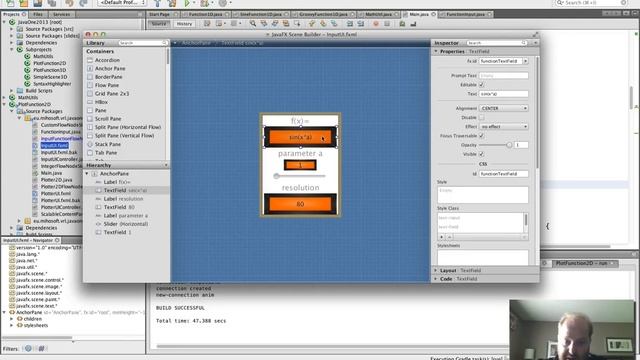Click the Inspector search field
Viewport: 640px width, 360px height.
click(497, 43)
